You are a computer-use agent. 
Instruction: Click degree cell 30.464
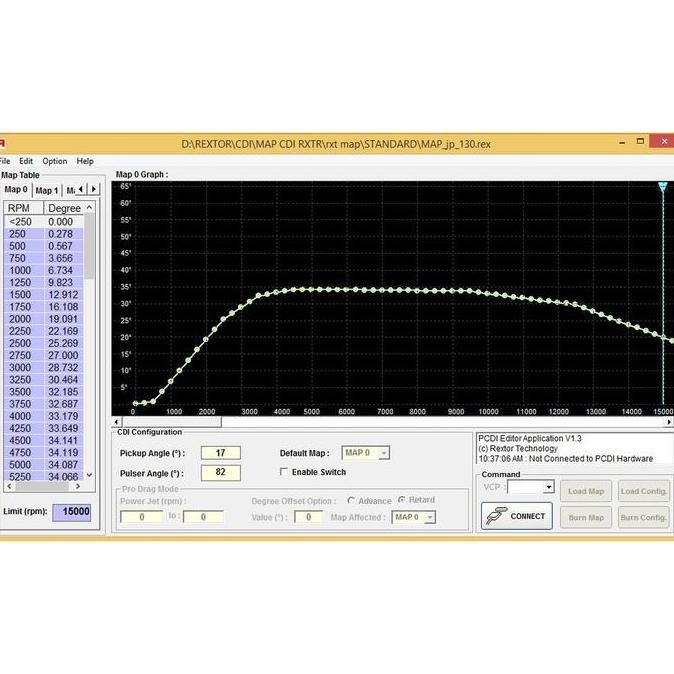click(64, 380)
